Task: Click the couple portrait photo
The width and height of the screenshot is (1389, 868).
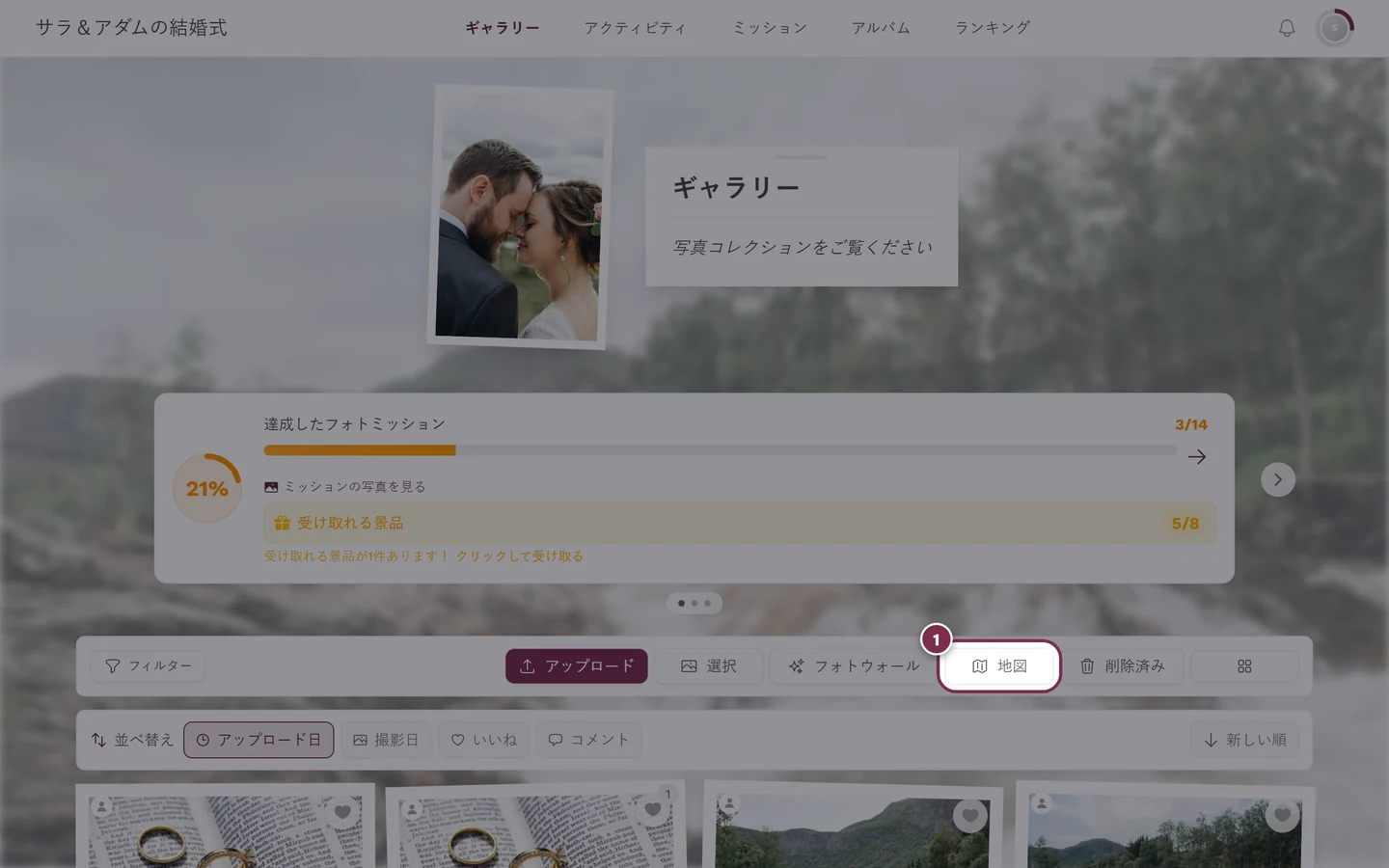Action: click(x=519, y=217)
